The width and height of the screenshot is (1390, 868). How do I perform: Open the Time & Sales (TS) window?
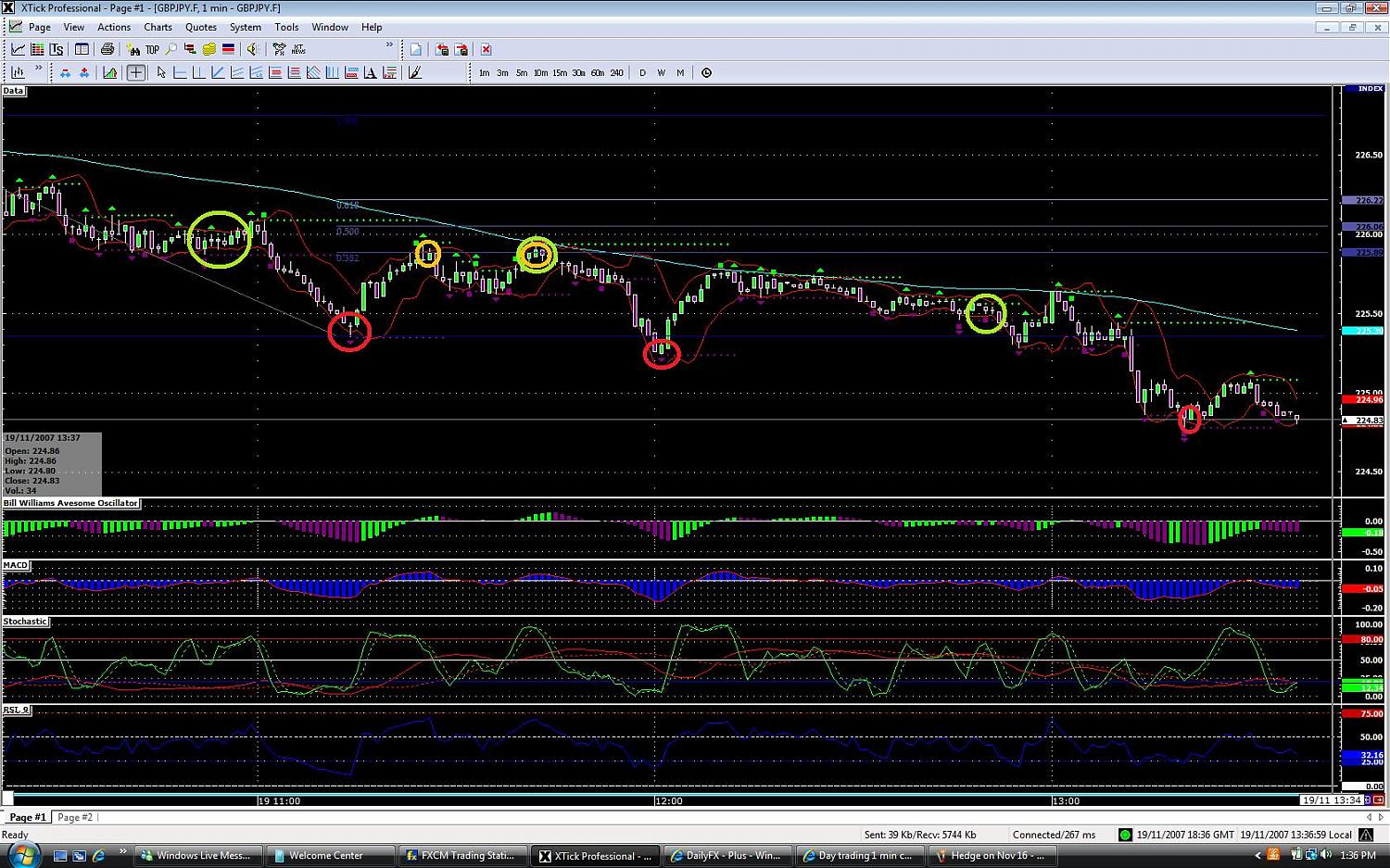pyautogui.click(x=57, y=49)
